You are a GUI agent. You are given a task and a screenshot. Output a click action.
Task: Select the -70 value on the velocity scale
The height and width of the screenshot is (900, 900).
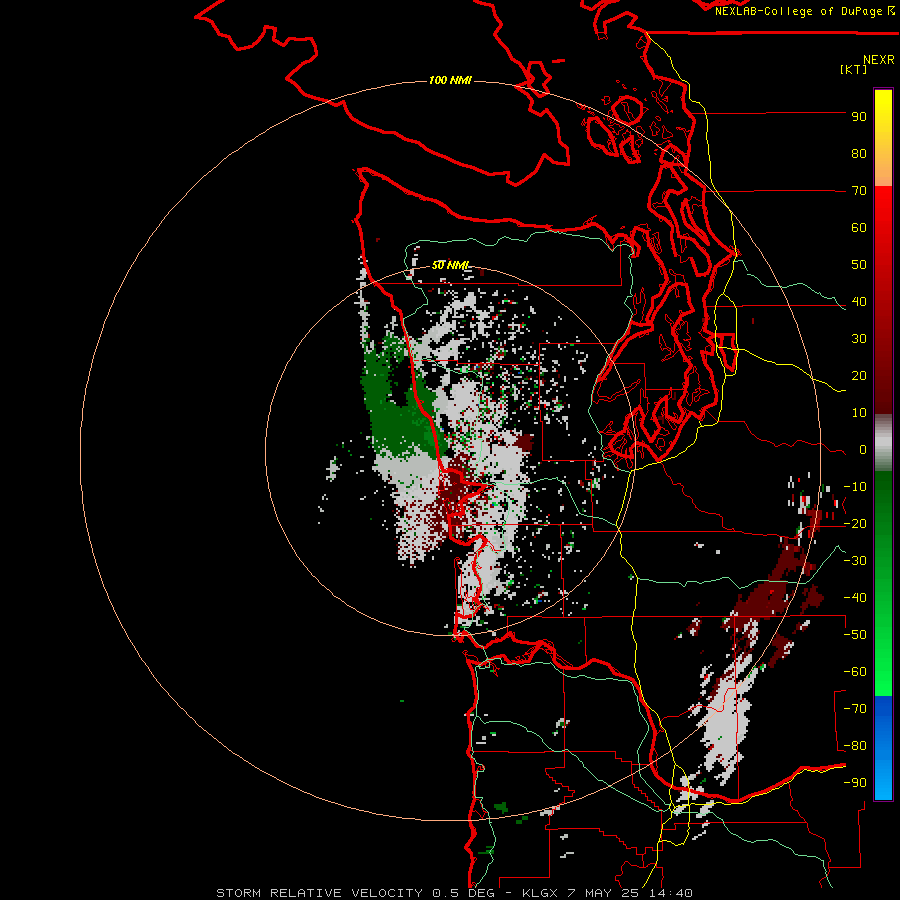pyautogui.click(x=855, y=709)
